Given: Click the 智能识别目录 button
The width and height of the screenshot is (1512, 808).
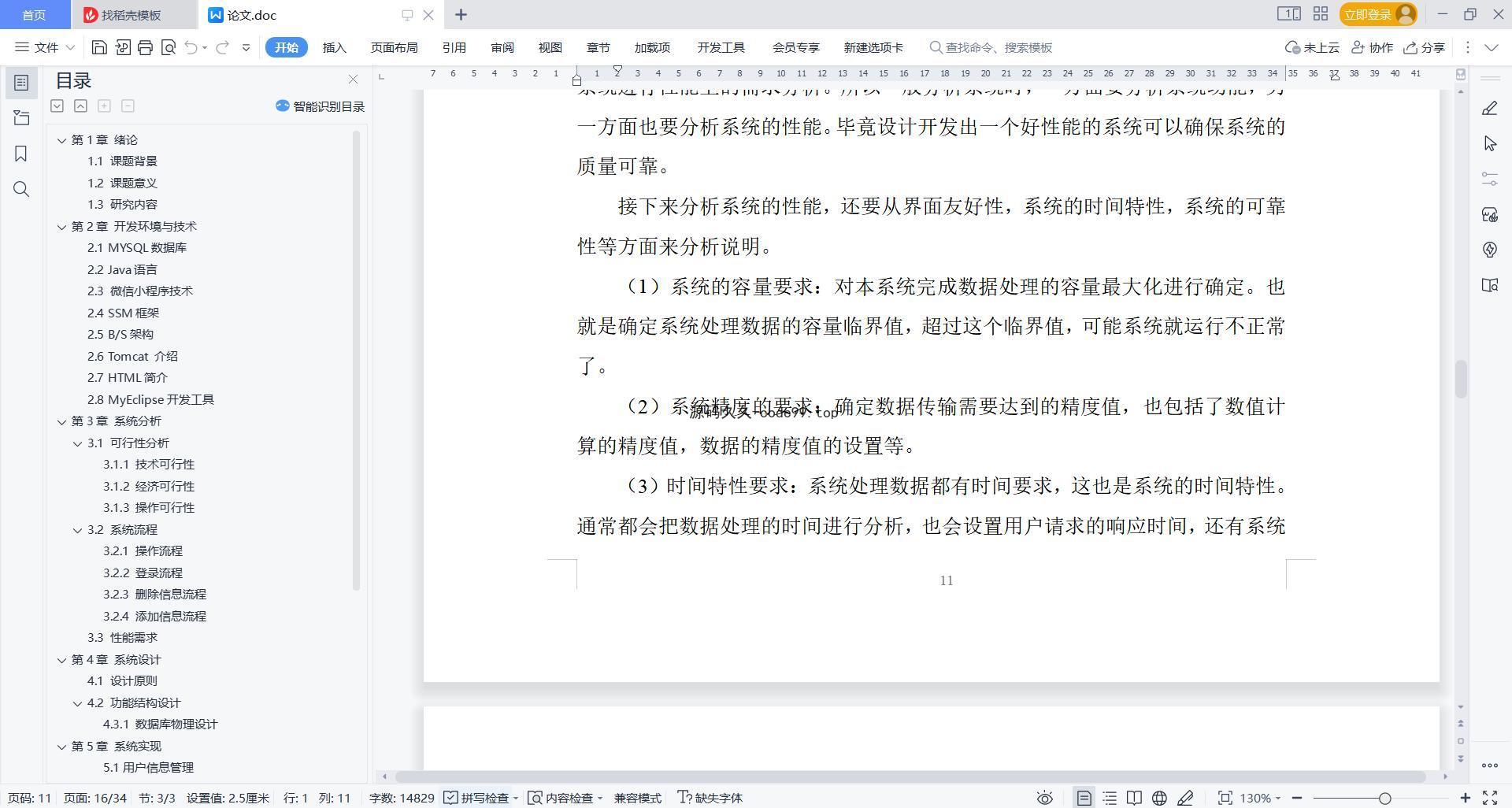Looking at the screenshot, I should tap(320, 106).
